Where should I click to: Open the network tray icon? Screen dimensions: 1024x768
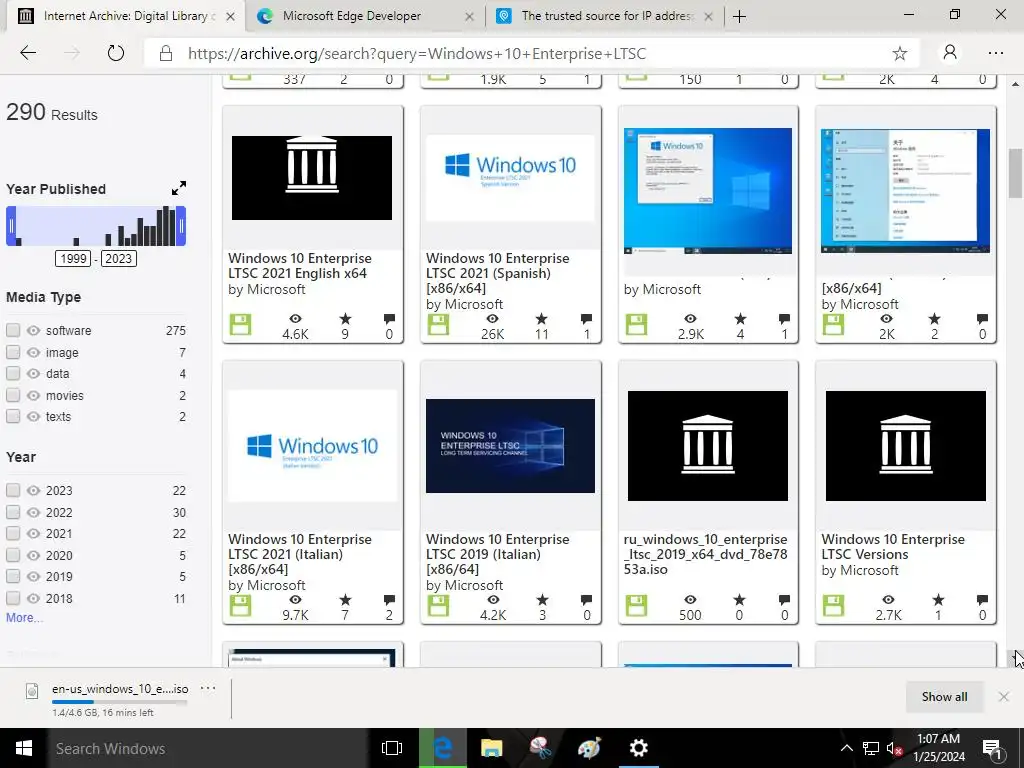[x=871, y=749]
